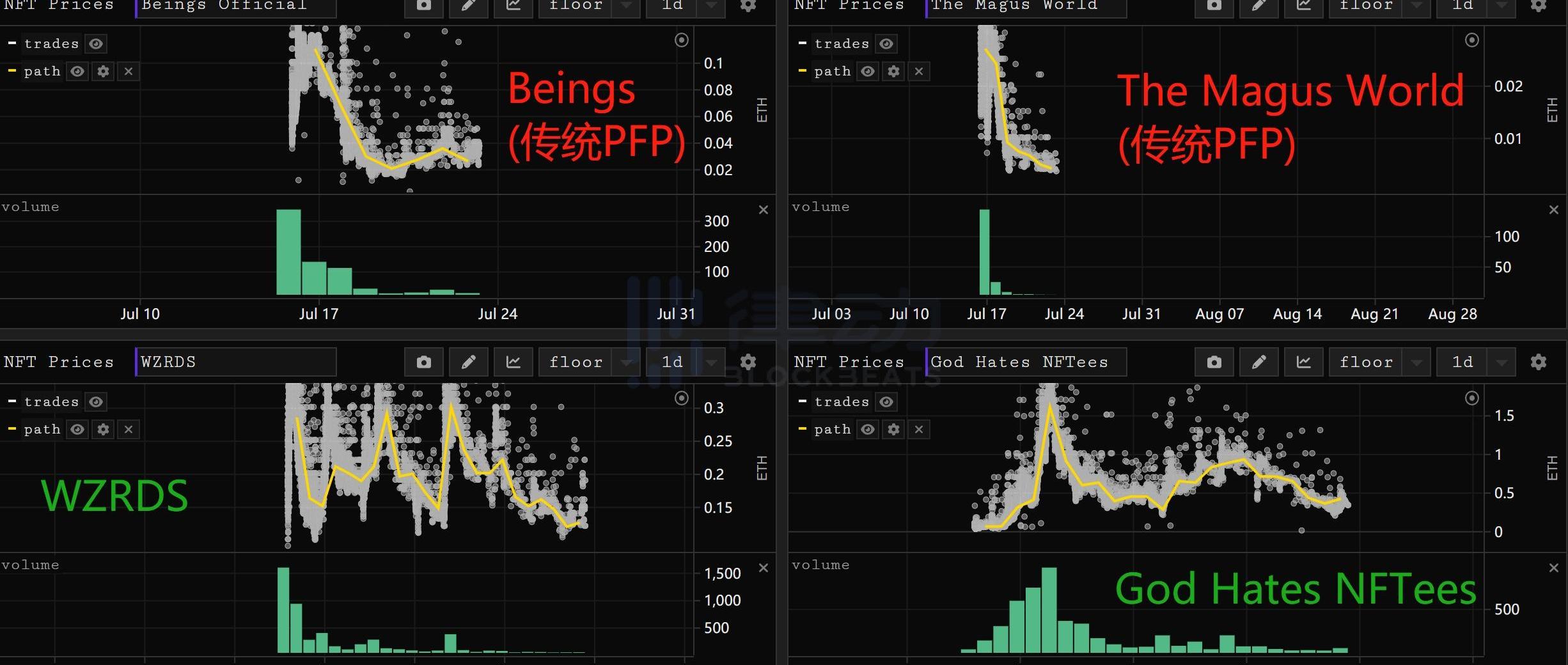Click line chart icon in WZRDS panel
The image size is (1568, 665).
tap(513, 363)
